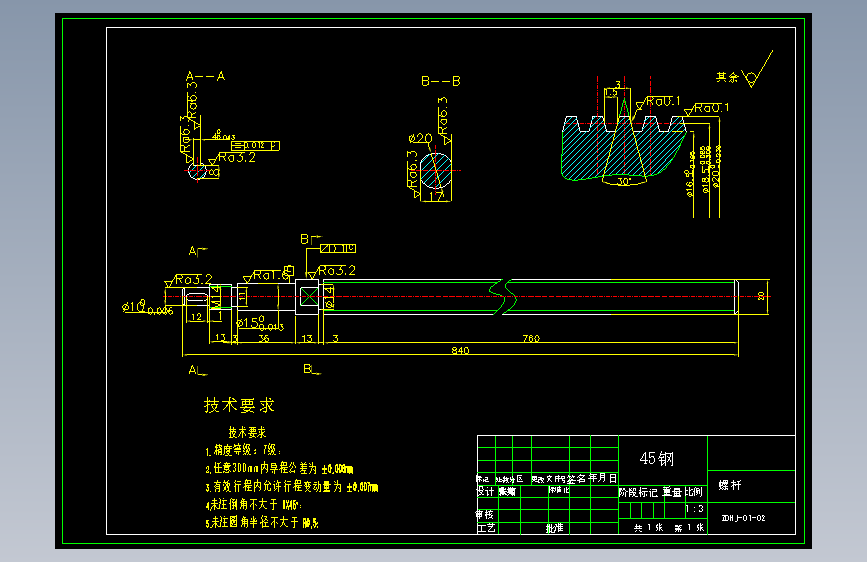Select the hatched thread profile detail
This screenshot has width=867, height=562.
(624, 147)
